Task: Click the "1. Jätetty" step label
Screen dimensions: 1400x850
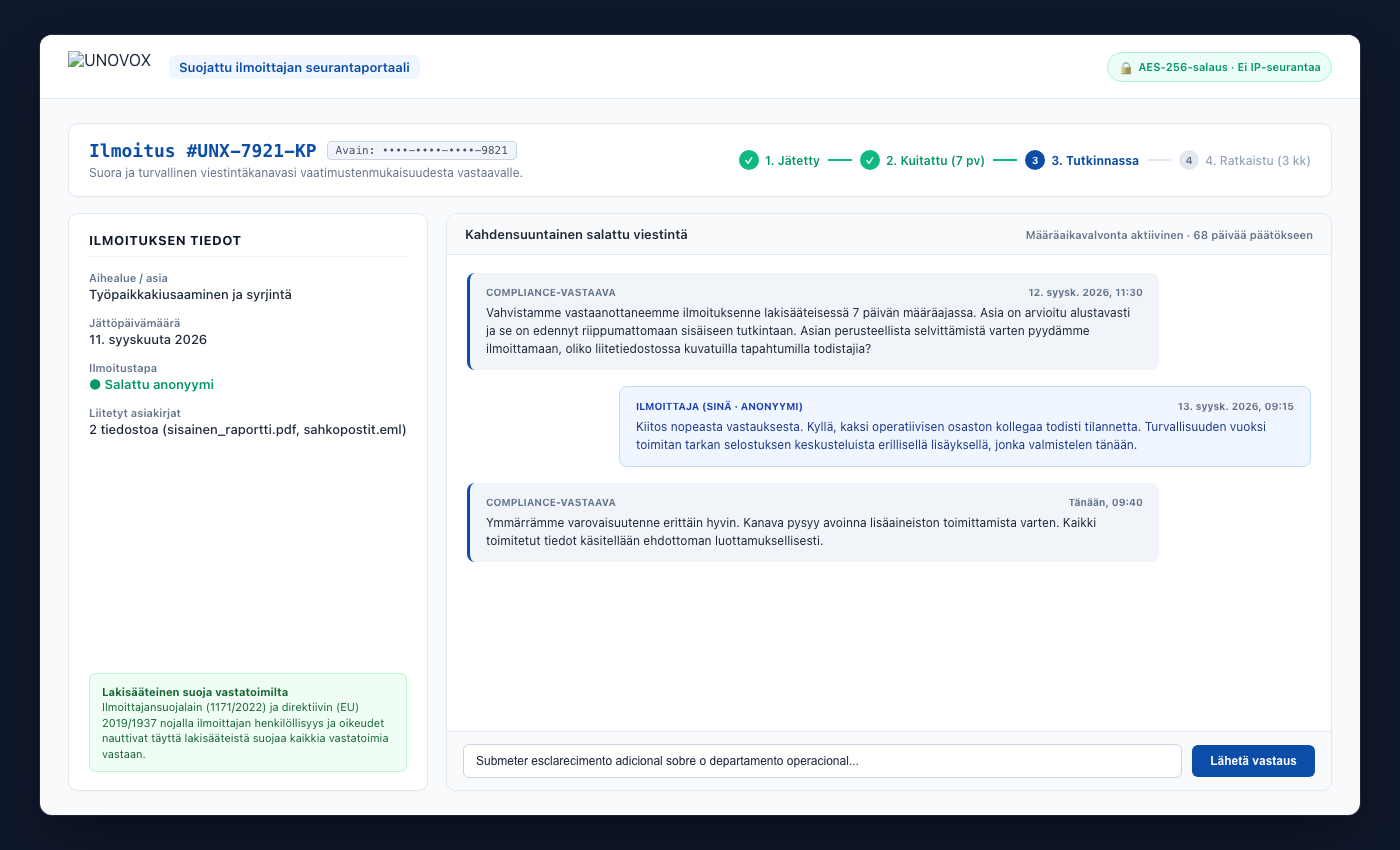Action: [x=792, y=160]
